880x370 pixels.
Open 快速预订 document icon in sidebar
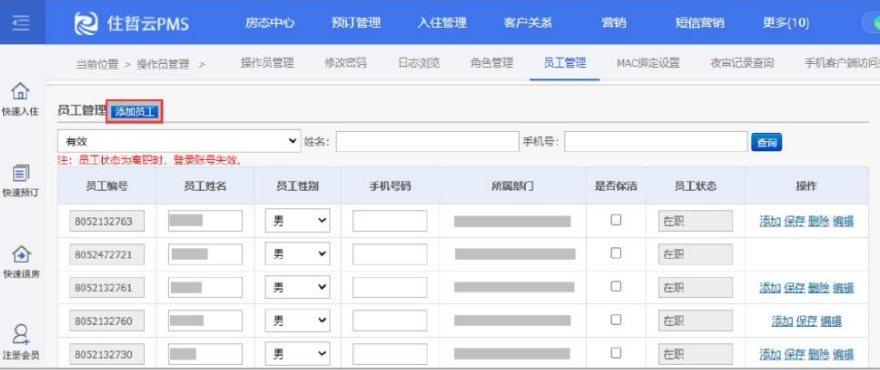tap(20, 172)
